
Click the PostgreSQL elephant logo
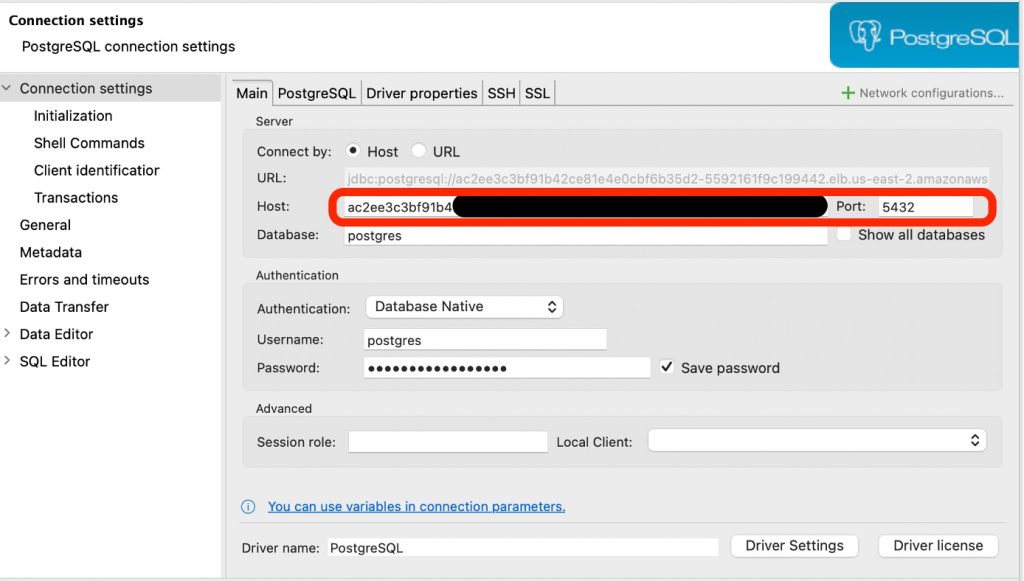865,35
